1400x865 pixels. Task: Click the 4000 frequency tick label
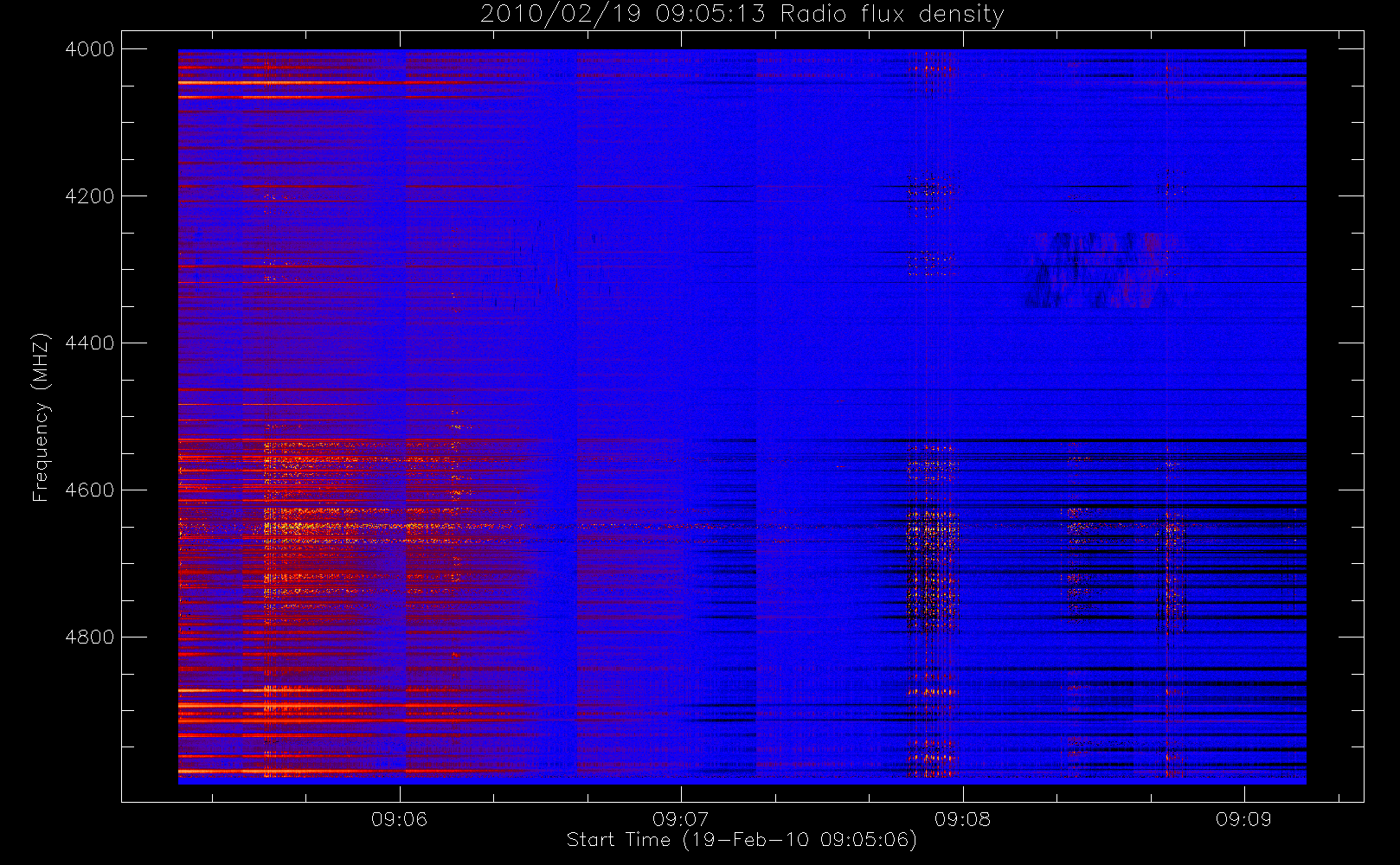pos(89,49)
